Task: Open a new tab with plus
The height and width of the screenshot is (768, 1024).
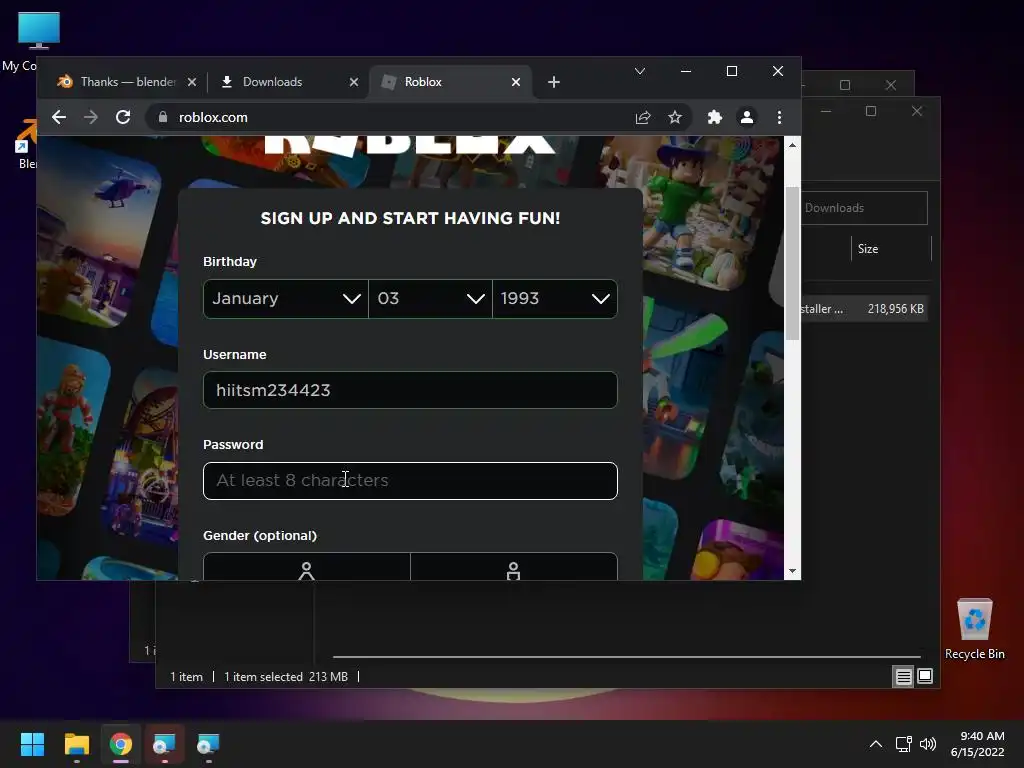Action: [554, 82]
